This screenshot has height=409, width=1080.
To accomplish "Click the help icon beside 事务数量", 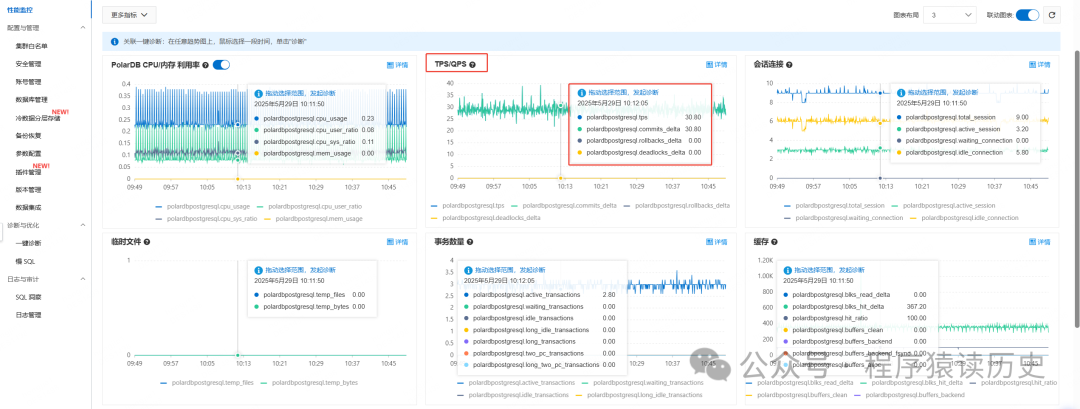I will pos(470,242).
